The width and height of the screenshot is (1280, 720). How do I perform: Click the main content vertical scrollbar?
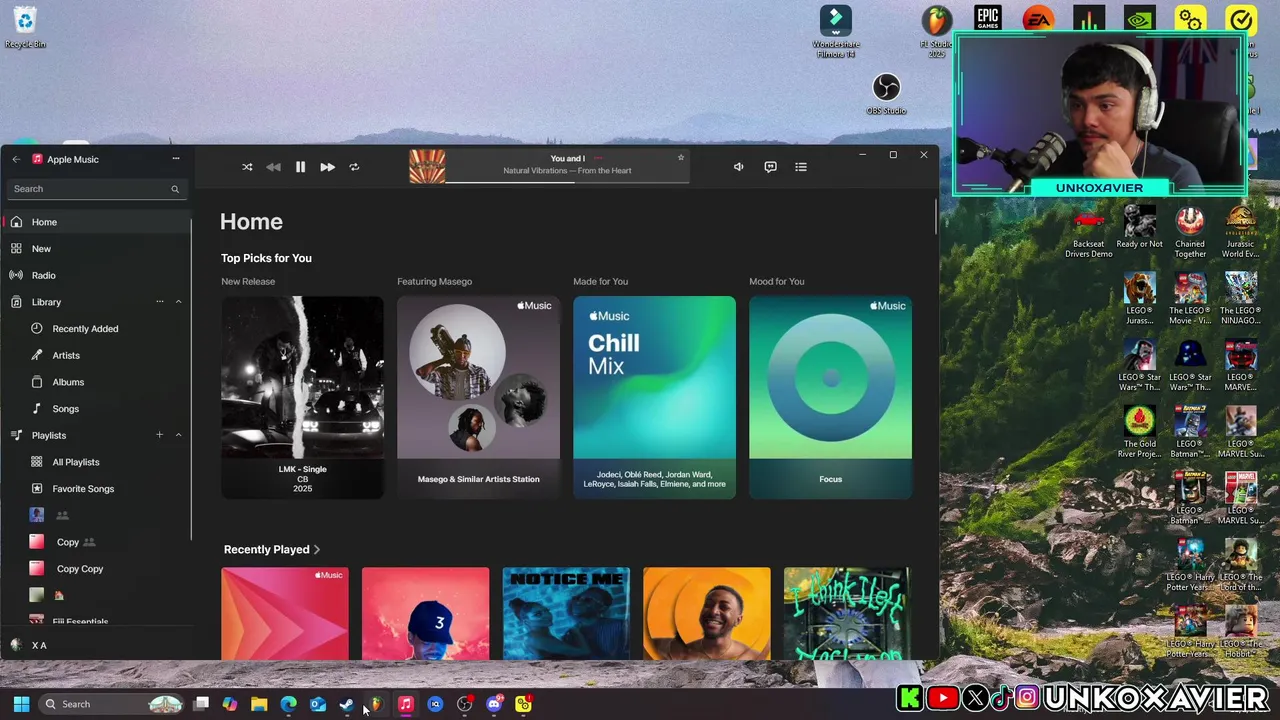point(936,217)
